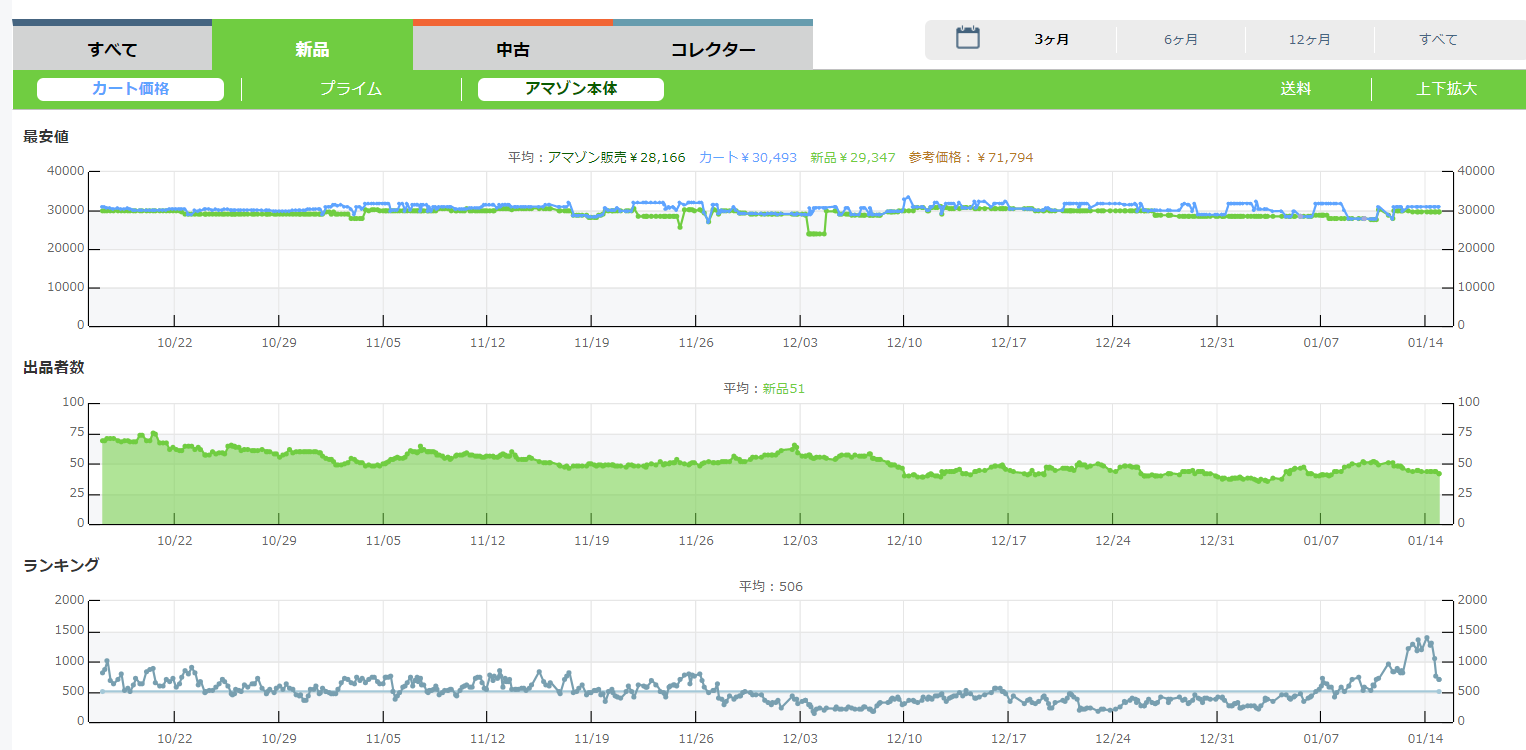Select the 12ヶ月 time range
The image size is (1526, 750).
pos(1309,40)
